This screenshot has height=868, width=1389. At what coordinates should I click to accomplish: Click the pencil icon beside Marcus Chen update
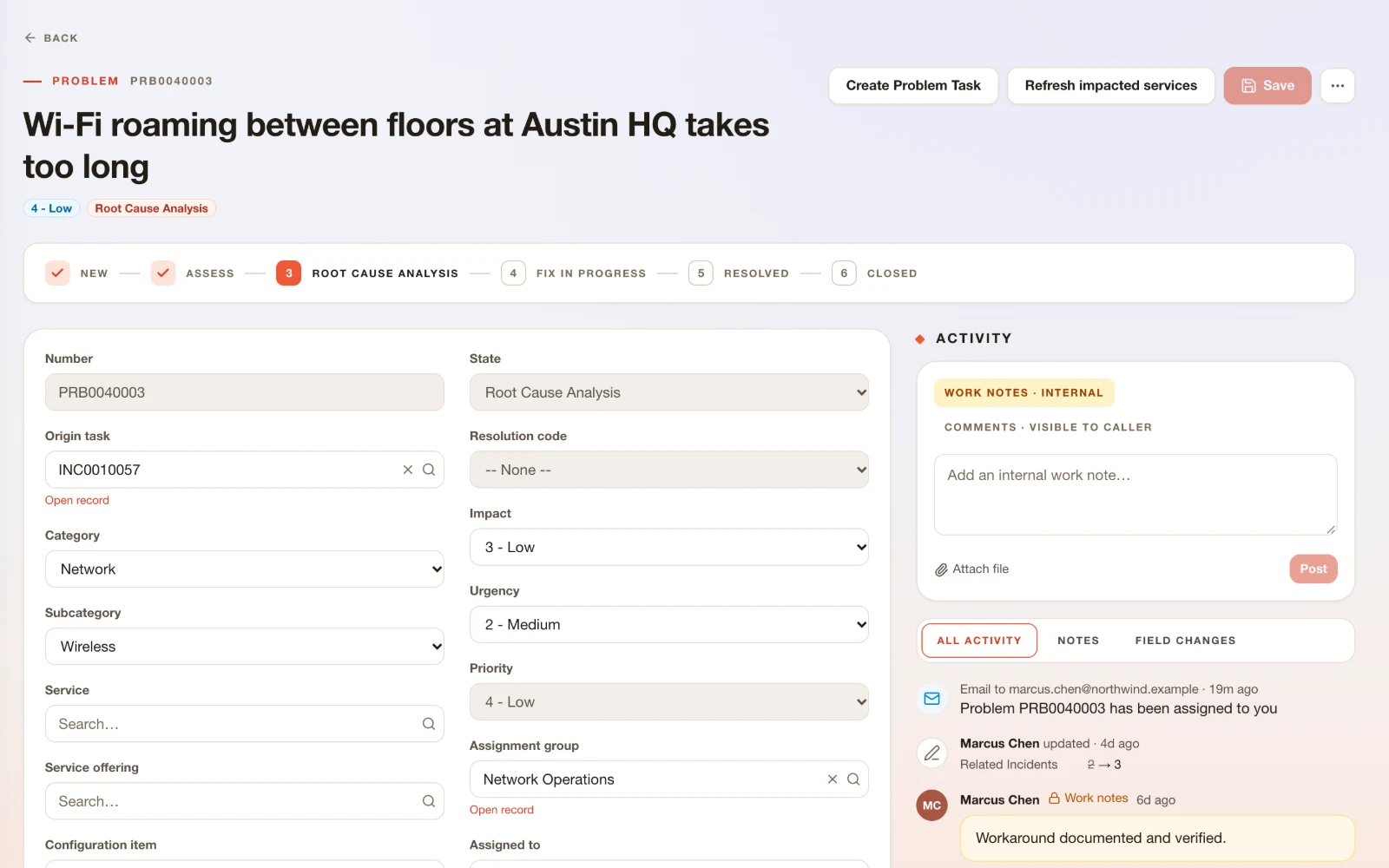pyautogui.click(x=931, y=753)
